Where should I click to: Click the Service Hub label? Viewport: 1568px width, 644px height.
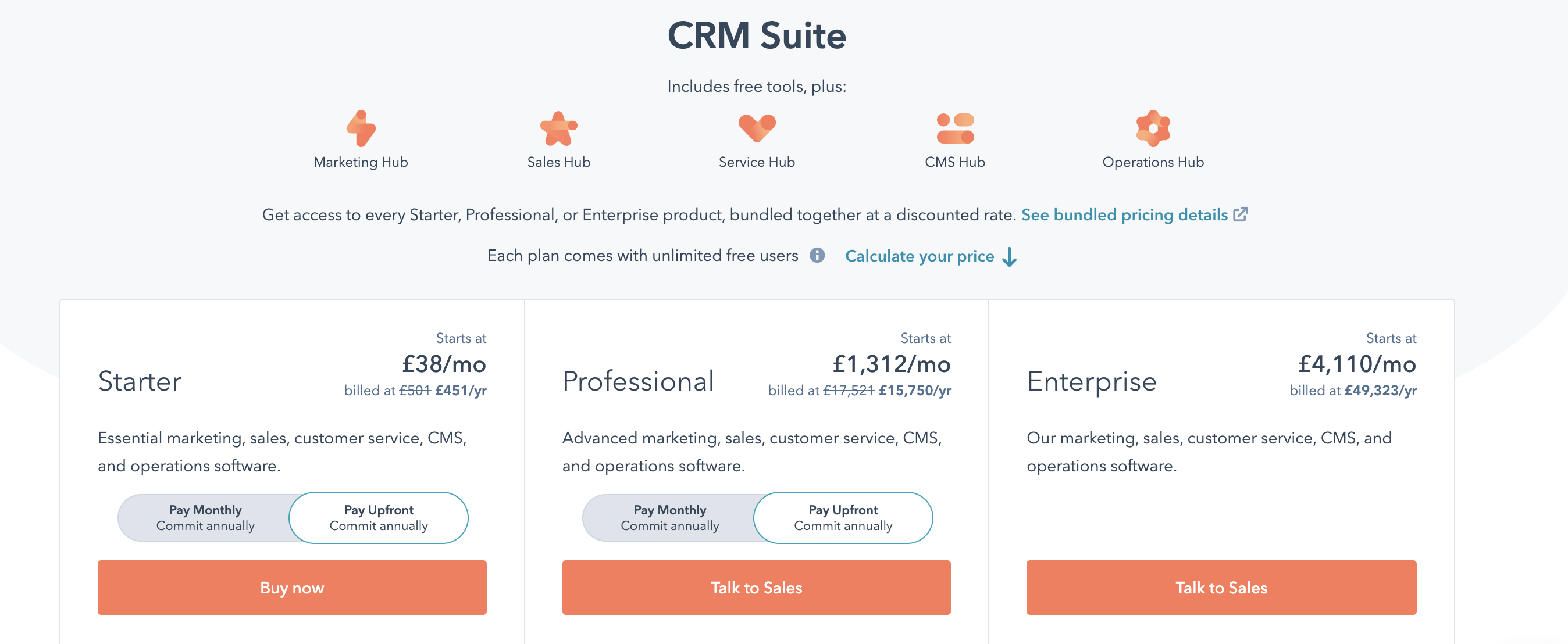[757, 162]
